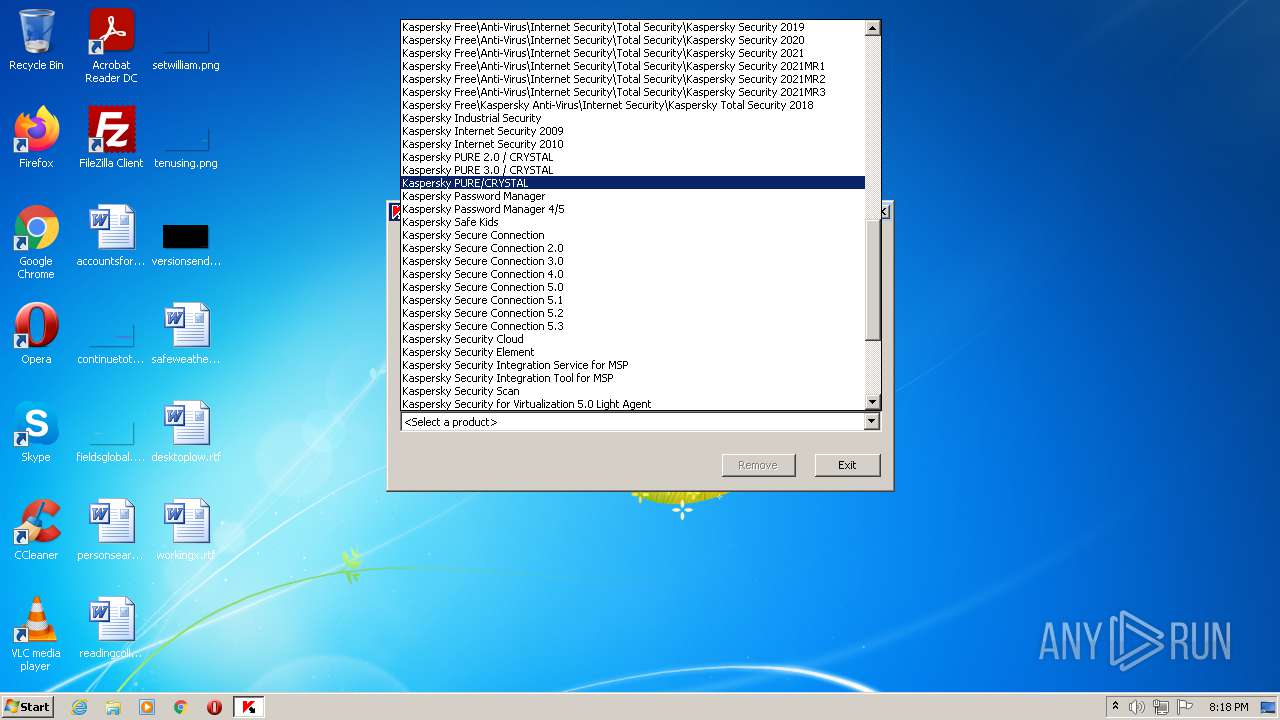
Task: Click the volume tray icon
Action: (1137, 707)
